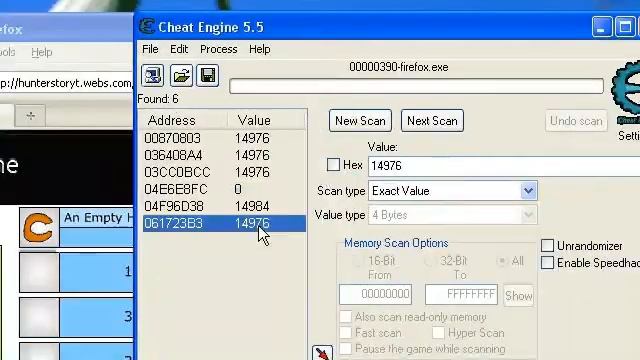The width and height of the screenshot is (640, 360).
Task: Select address row 03CC0BCC
Action: tap(224, 172)
